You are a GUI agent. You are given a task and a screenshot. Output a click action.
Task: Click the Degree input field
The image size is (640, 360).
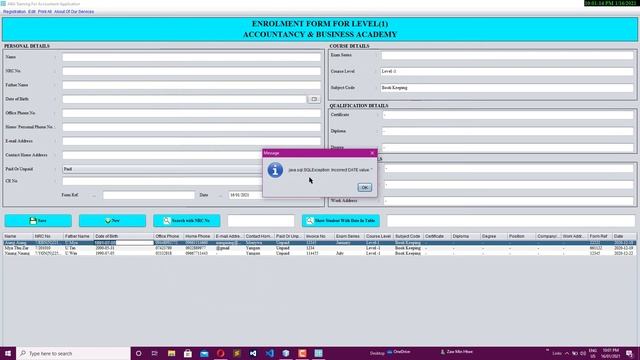click(508, 148)
